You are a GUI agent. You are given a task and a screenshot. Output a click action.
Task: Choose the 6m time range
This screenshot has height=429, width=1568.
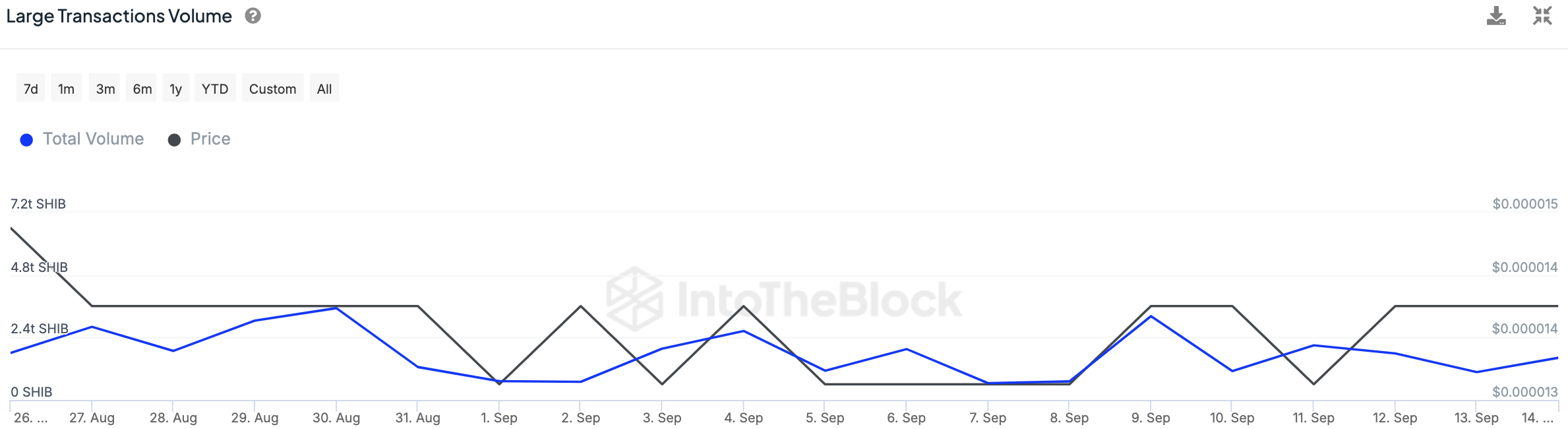pos(142,88)
